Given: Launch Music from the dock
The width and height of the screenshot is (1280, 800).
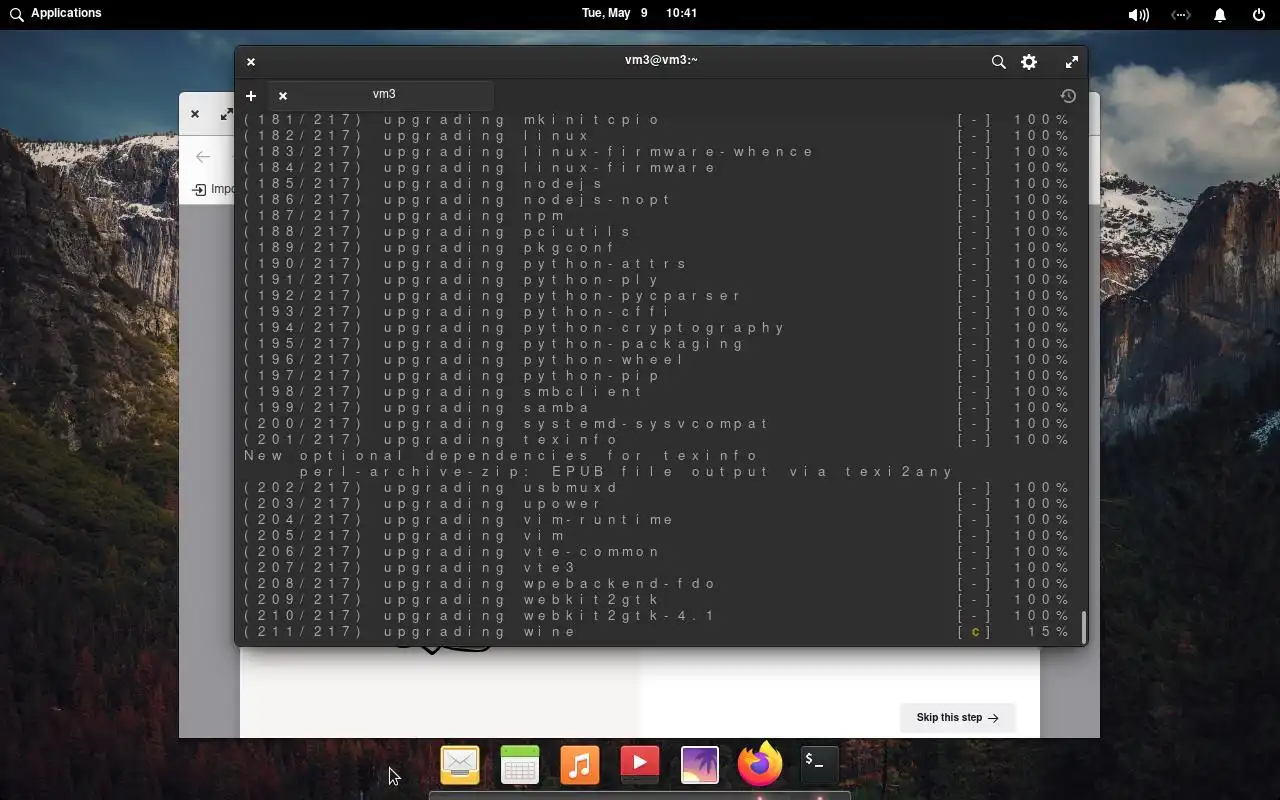Looking at the screenshot, I should pyautogui.click(x=580, y=765).
